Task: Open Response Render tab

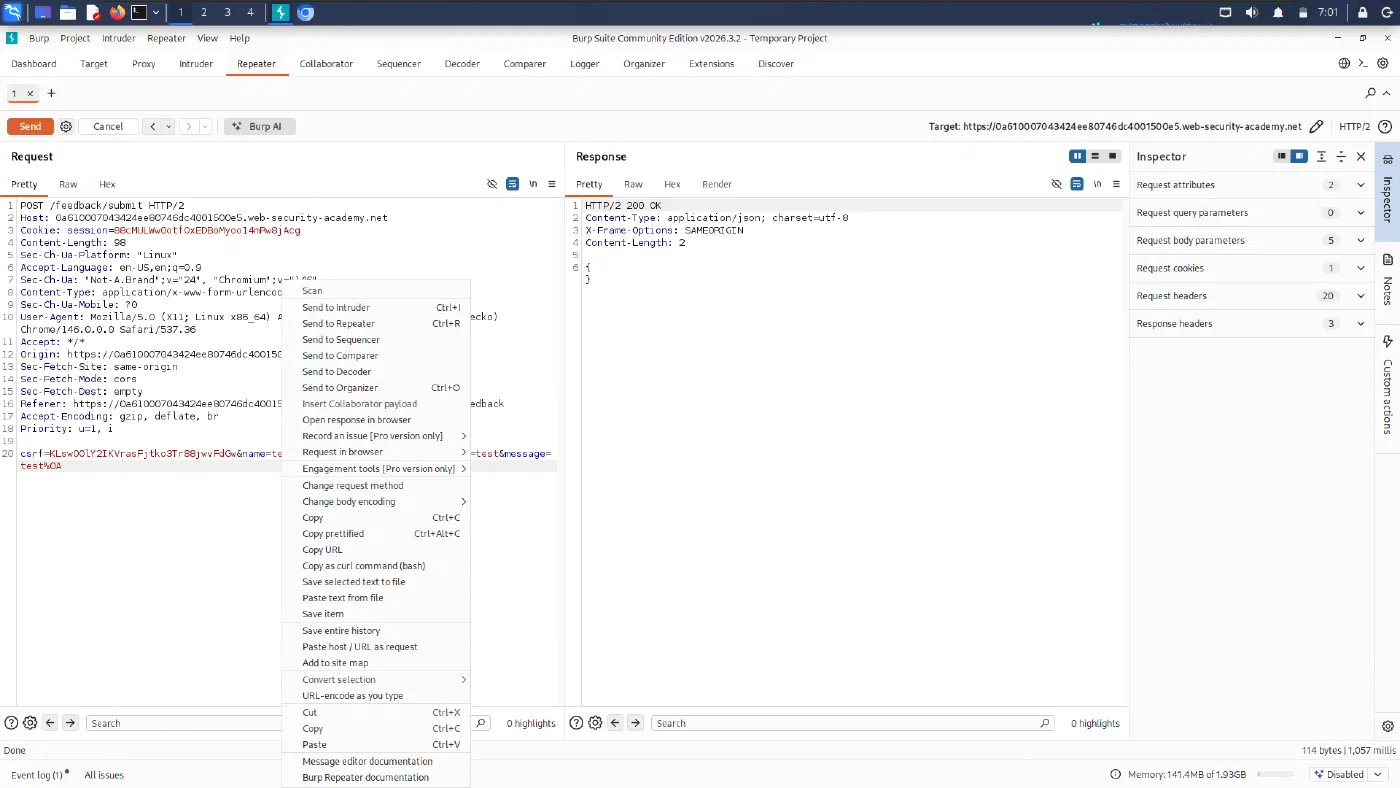Action: click(x=717, y=184)
